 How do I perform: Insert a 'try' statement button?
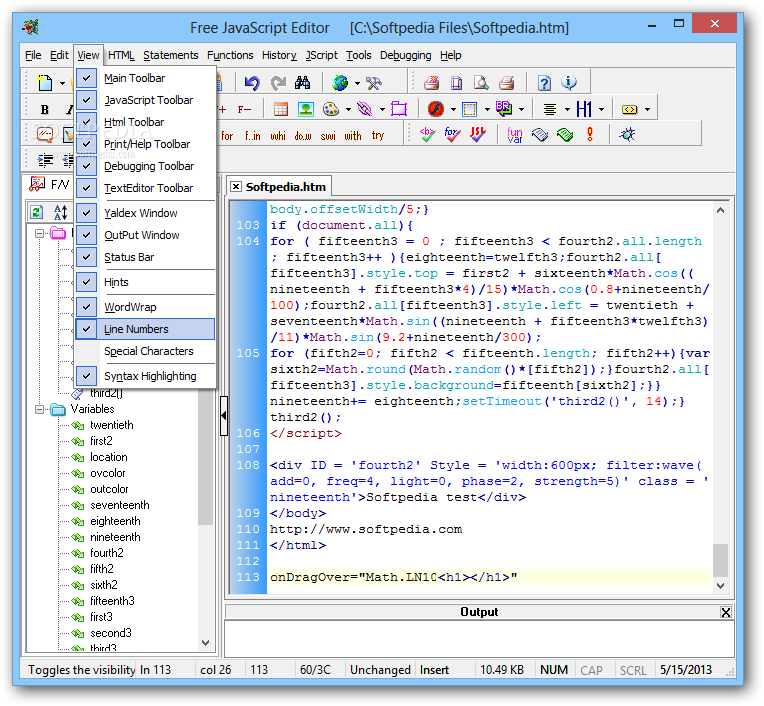pyautogui.click(x=378, y=135)
